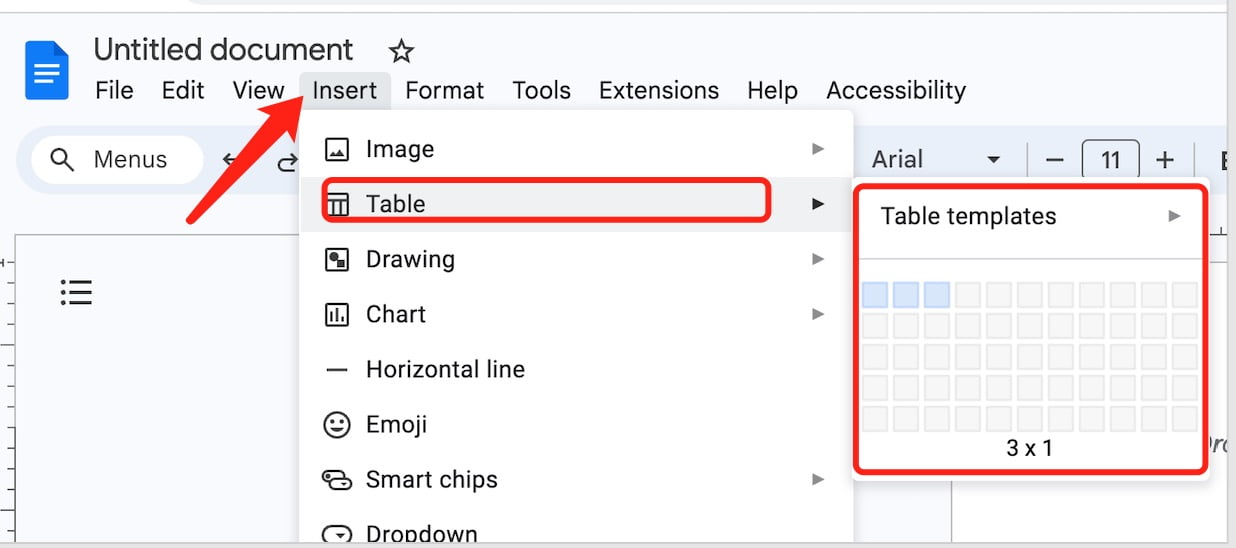
Task: Click the font size field showing 11
Action: (x=1110, y=160)
